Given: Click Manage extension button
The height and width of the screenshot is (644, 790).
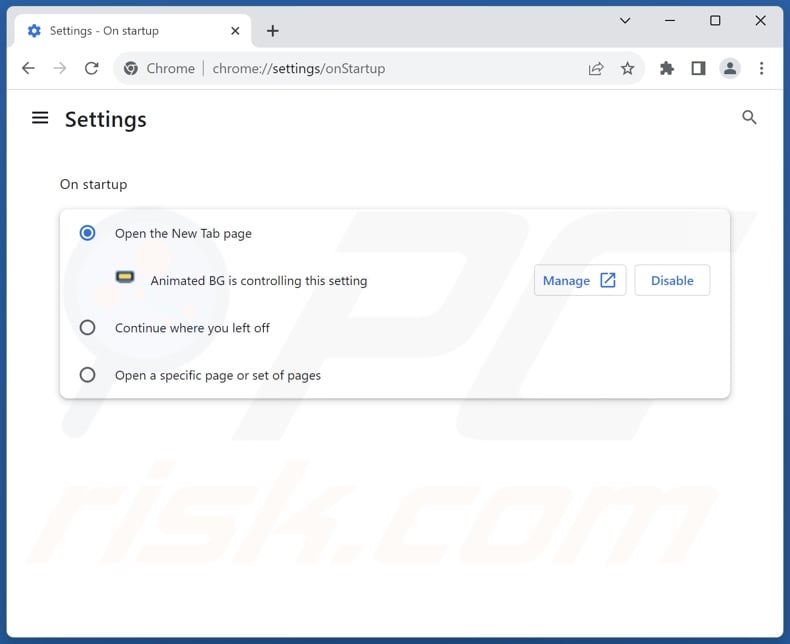Looking at the screenshot, I should (580, 280).
